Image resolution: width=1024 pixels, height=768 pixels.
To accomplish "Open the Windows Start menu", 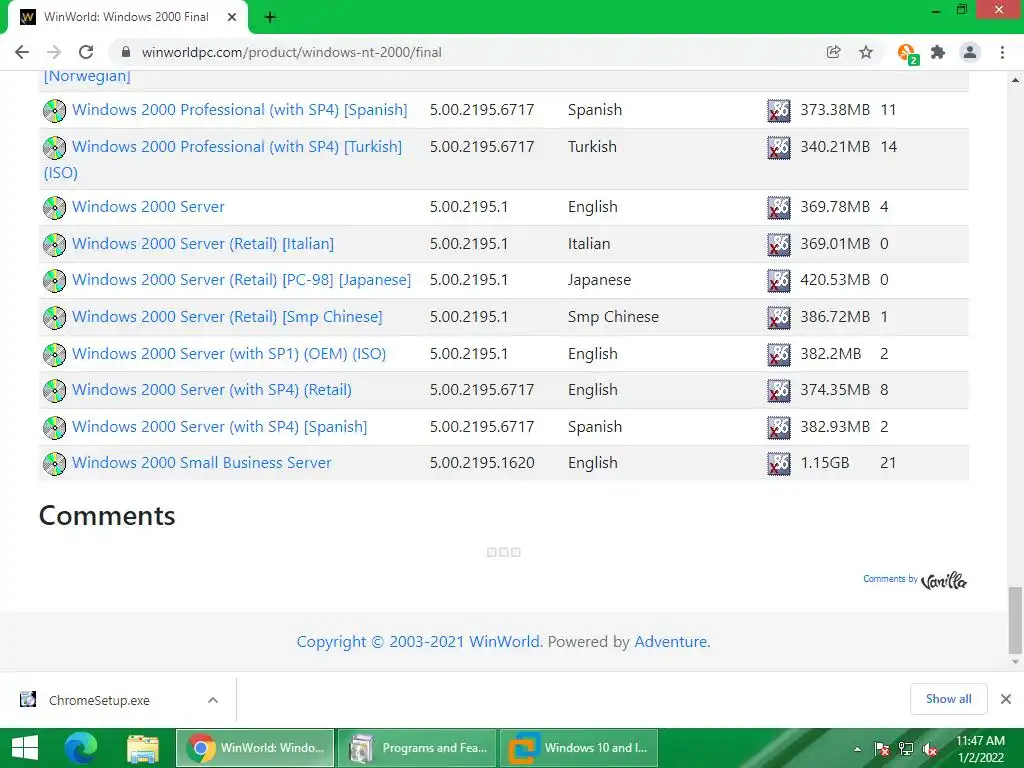I will (25, 748).
